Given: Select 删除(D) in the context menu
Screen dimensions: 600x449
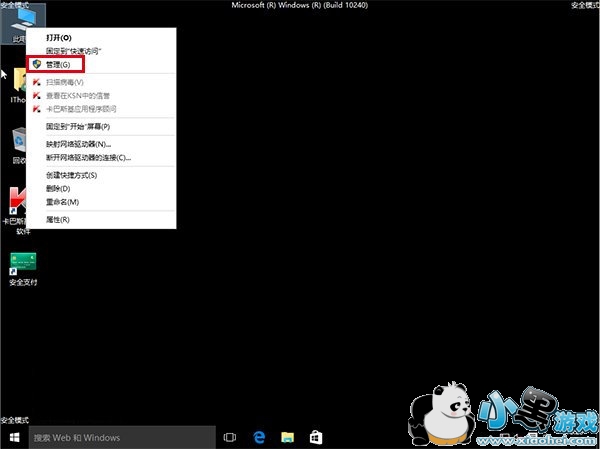Looking at the screenshot, I should pyautogui.click(x=58, y=188).
